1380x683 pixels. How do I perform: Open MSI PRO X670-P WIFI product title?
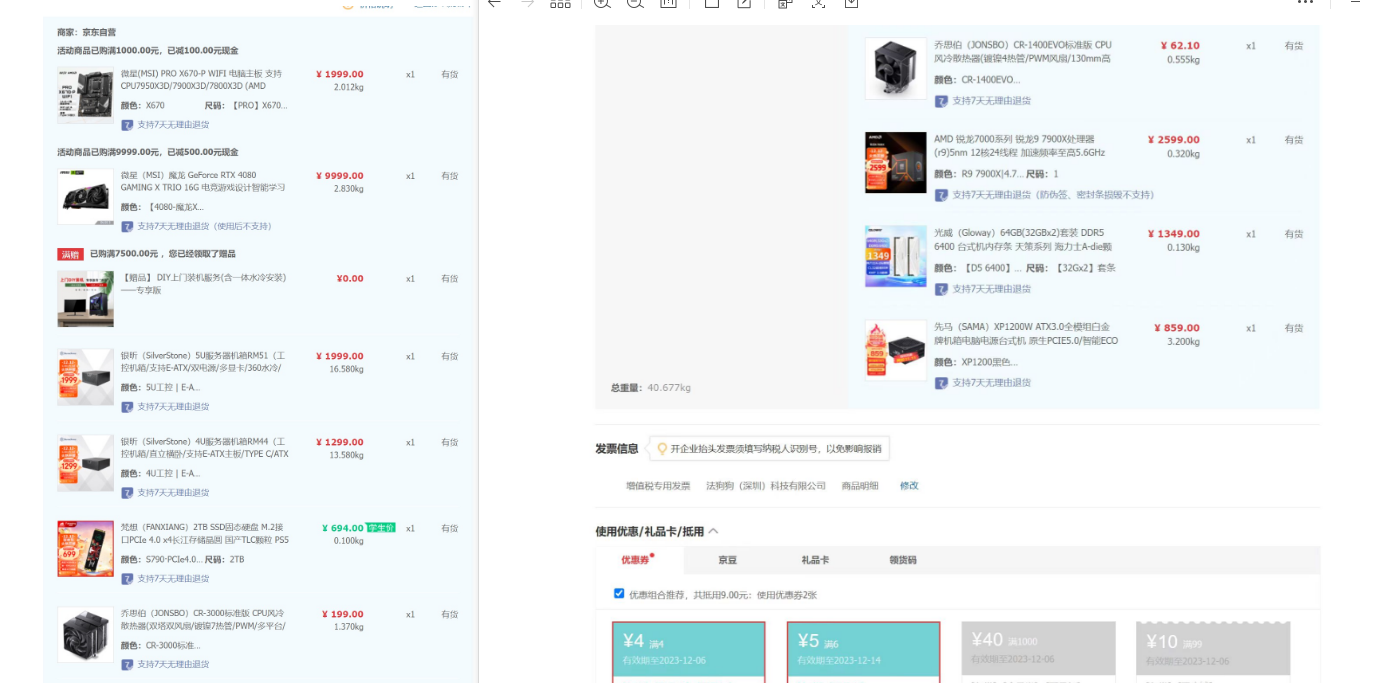coord(201,80)
